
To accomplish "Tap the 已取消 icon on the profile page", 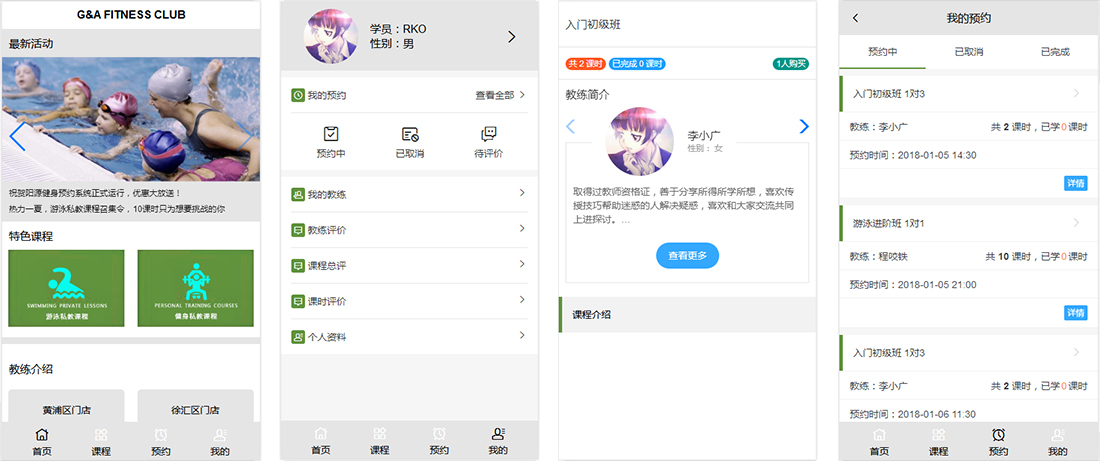I will pos(409,134).
